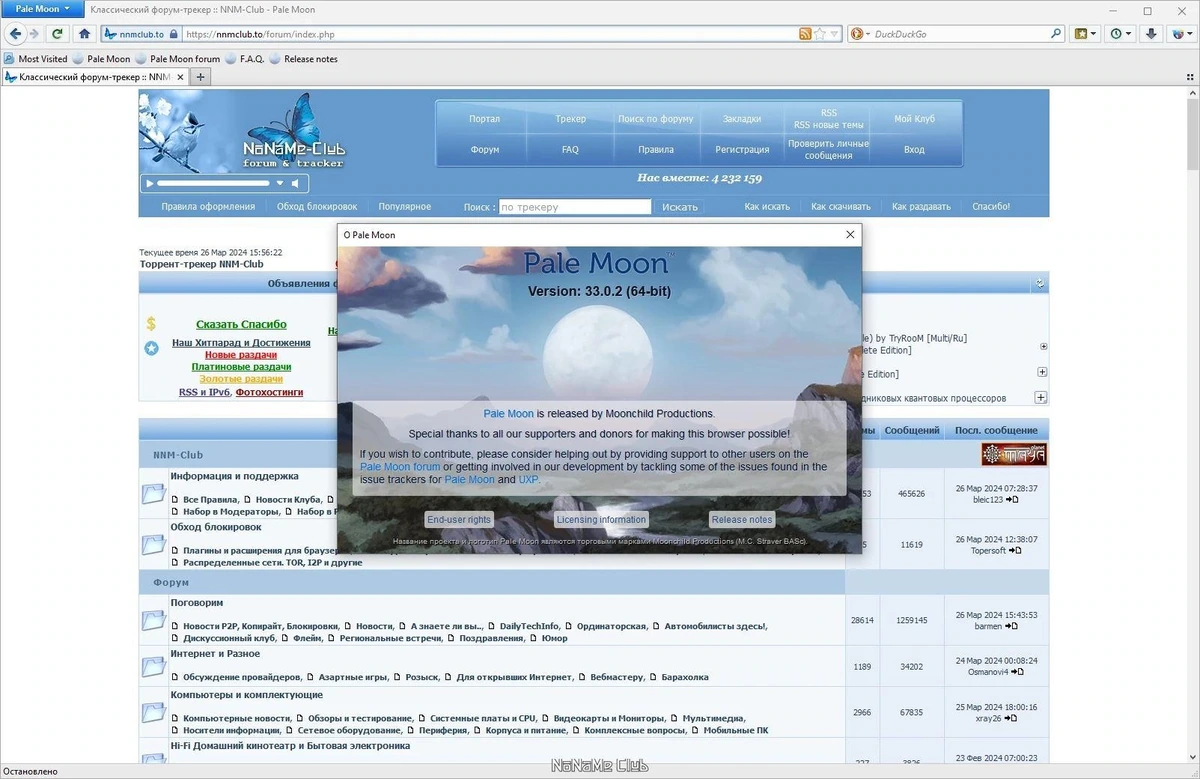Viewport: 1200px width, 779px height.
Task: Open the address bar history dropdown arrow
Action: tap(834, 34)
